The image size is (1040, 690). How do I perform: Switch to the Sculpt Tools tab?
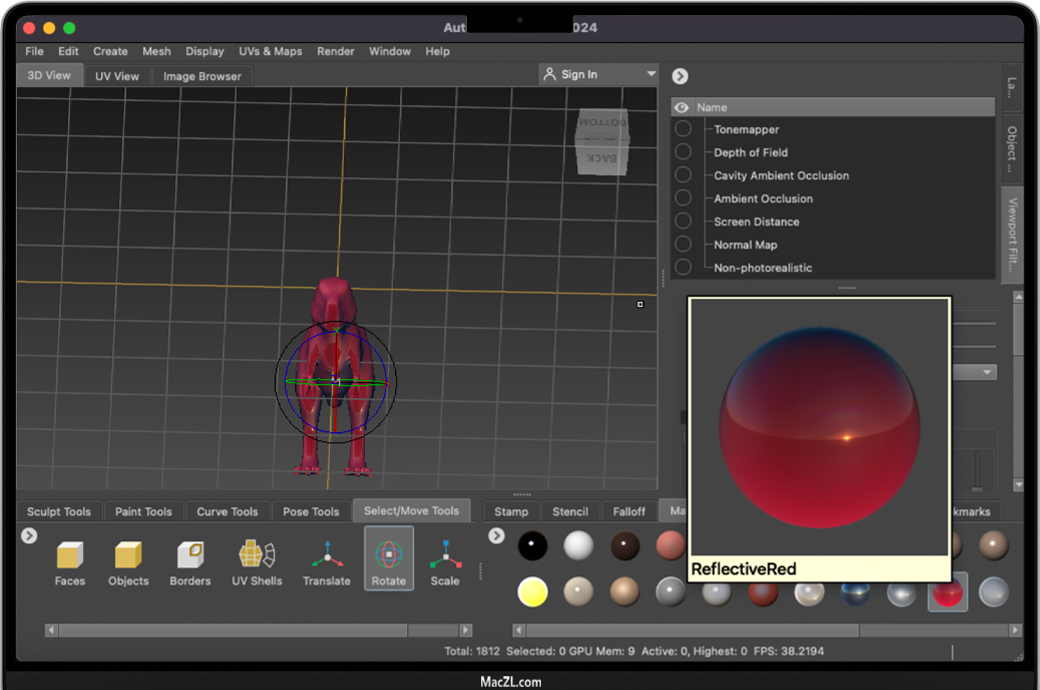[x=59, y=511]
